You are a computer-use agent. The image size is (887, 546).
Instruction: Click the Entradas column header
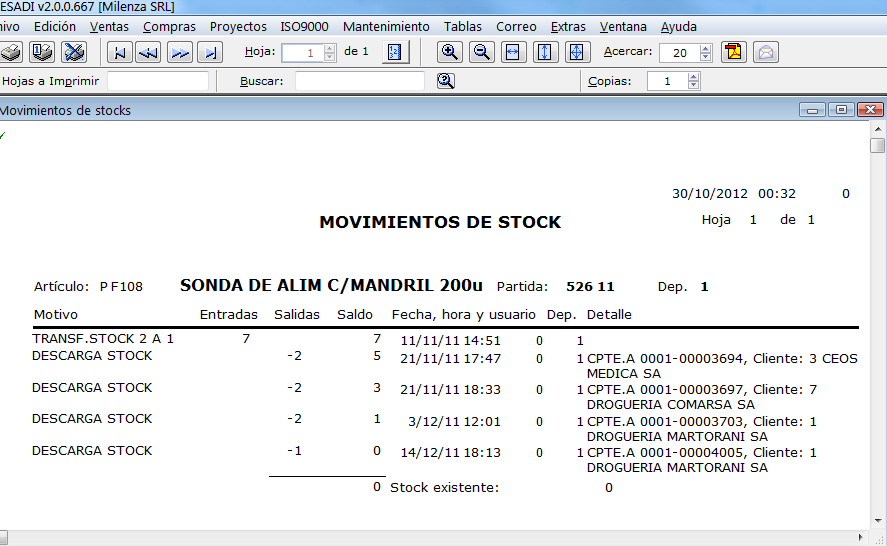coord(229,315)
